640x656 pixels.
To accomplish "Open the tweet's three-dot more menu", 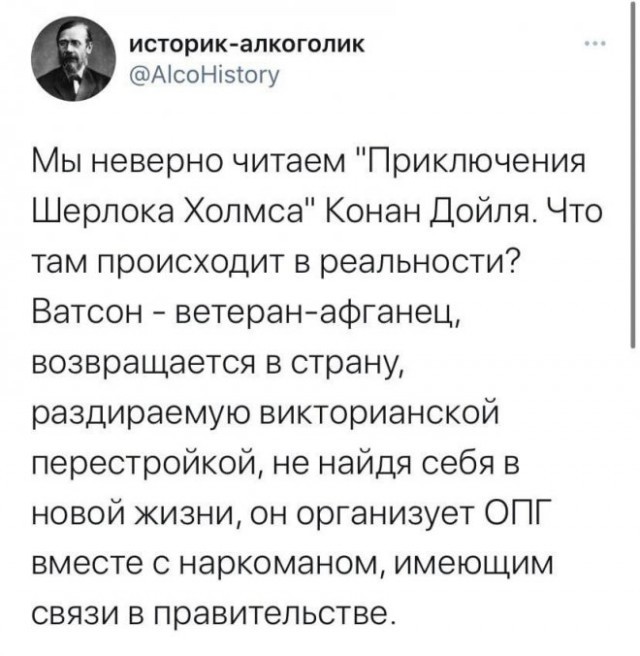I will coord(593,45).
